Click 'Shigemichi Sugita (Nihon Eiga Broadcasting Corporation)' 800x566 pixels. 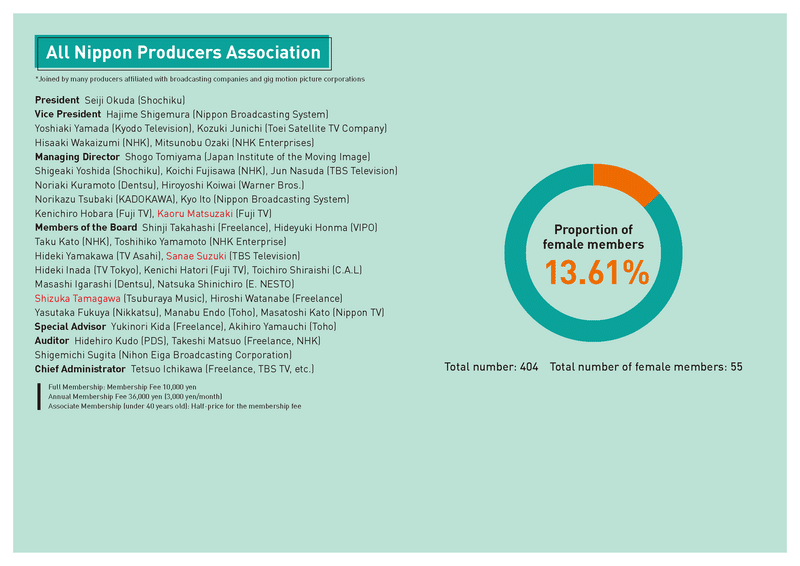tap(163, 355)
